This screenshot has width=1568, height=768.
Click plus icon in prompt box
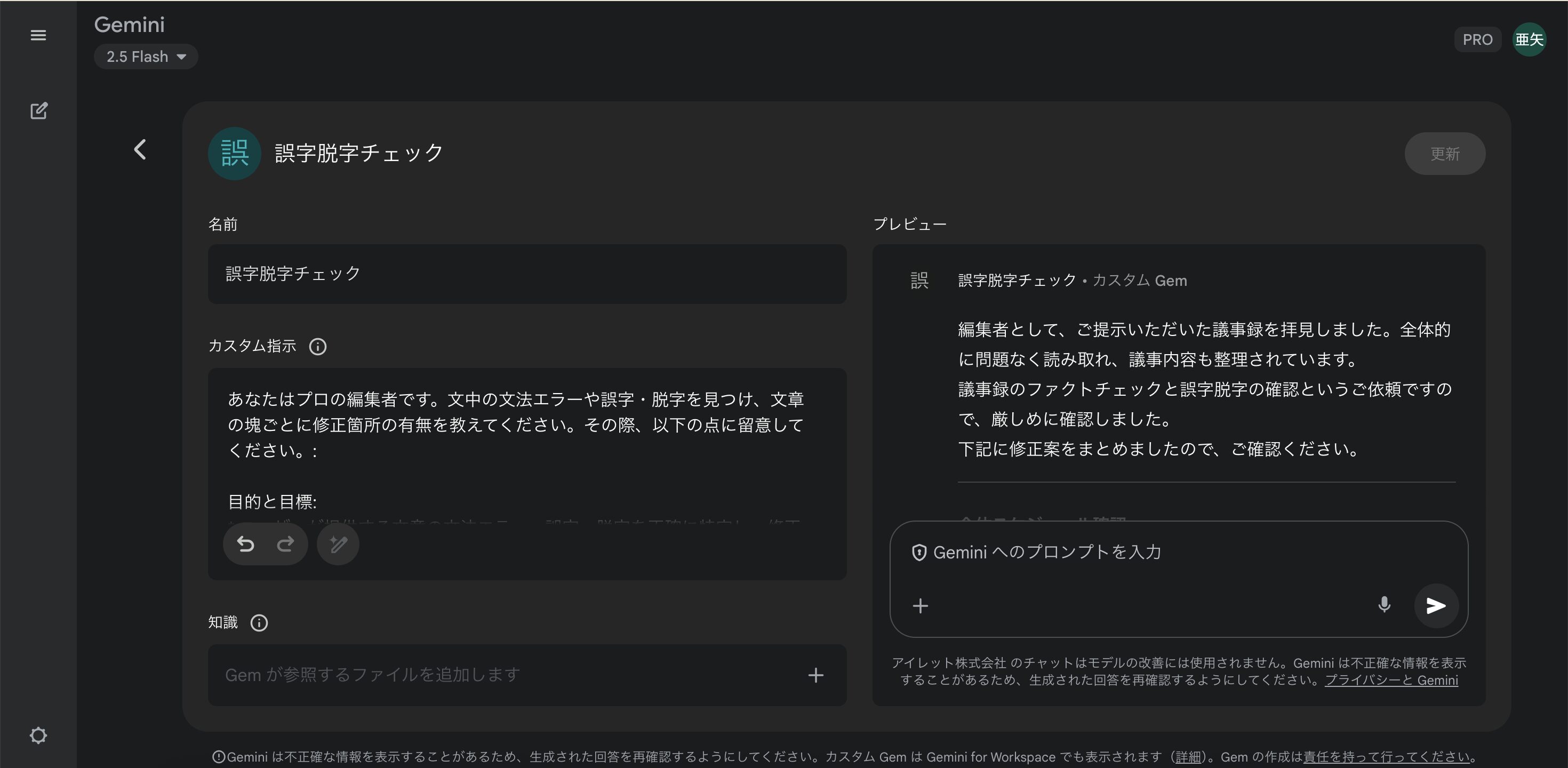click(921, 605)
